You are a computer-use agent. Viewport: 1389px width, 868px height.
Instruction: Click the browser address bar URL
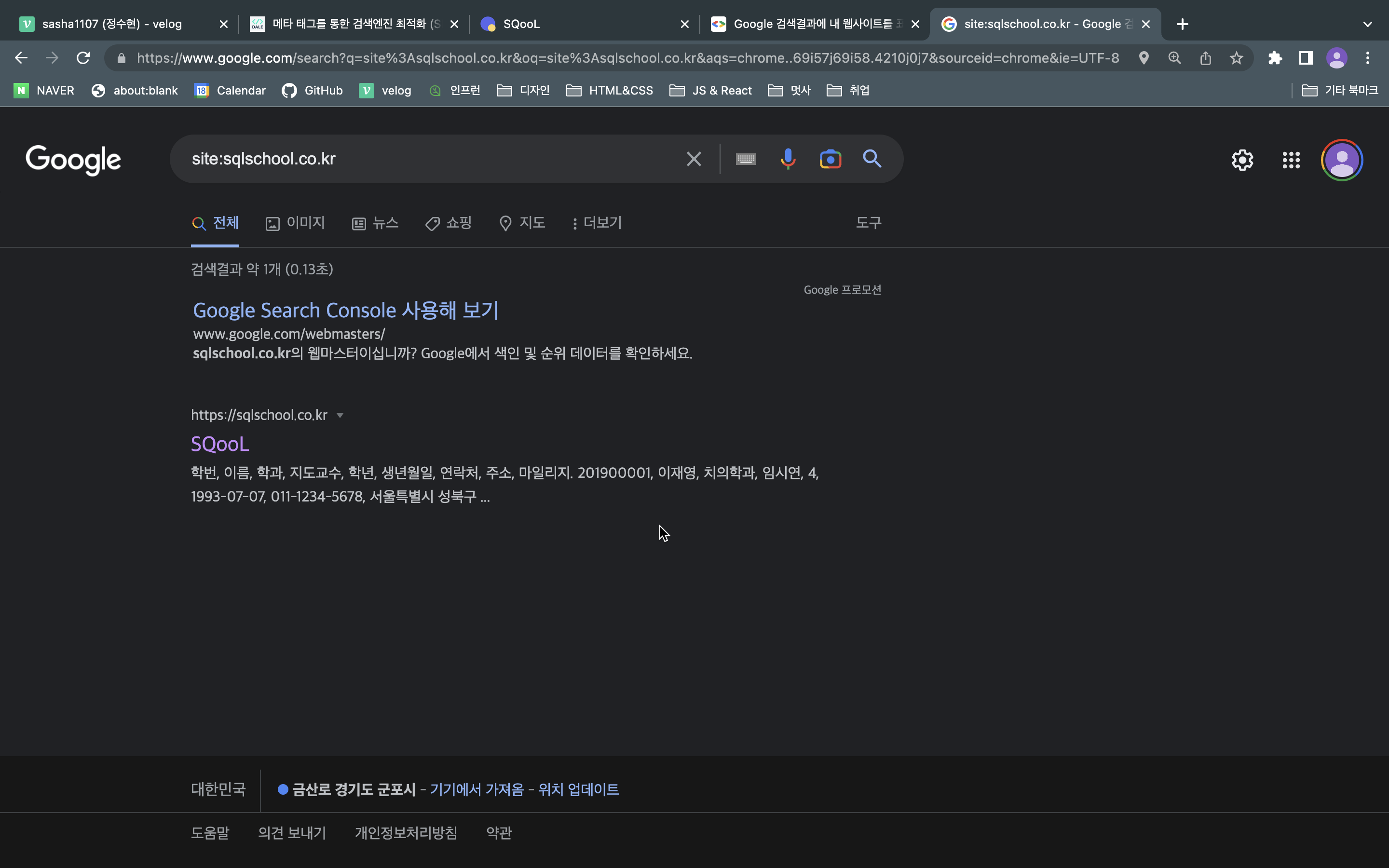pos(628,58)
